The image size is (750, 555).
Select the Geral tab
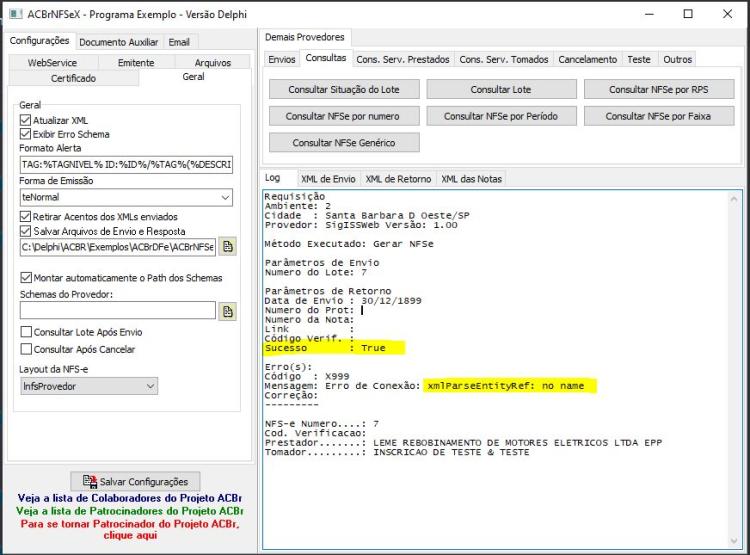[193, 77]
